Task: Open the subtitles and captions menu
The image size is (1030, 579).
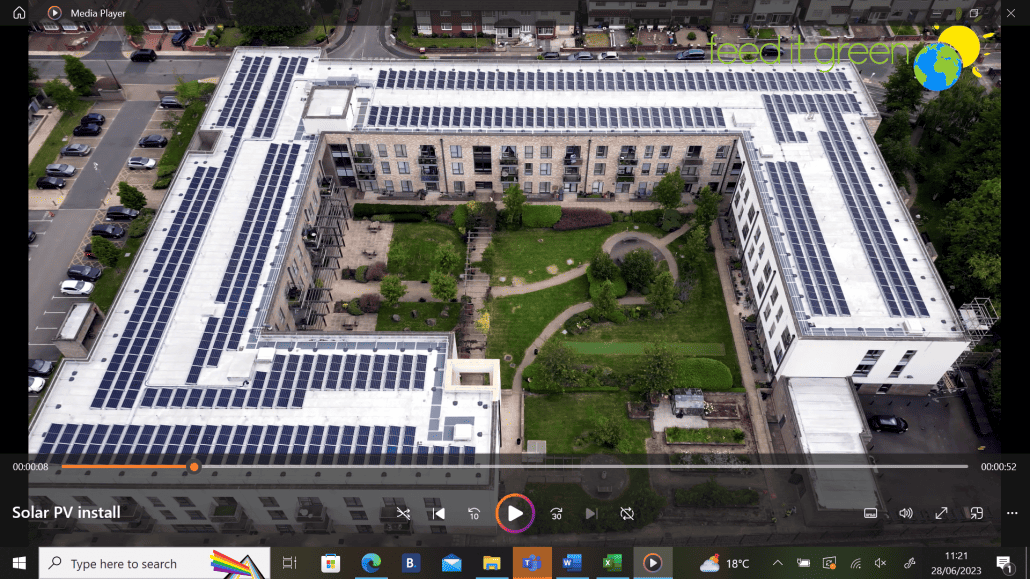Action: [x=870, y=513]
